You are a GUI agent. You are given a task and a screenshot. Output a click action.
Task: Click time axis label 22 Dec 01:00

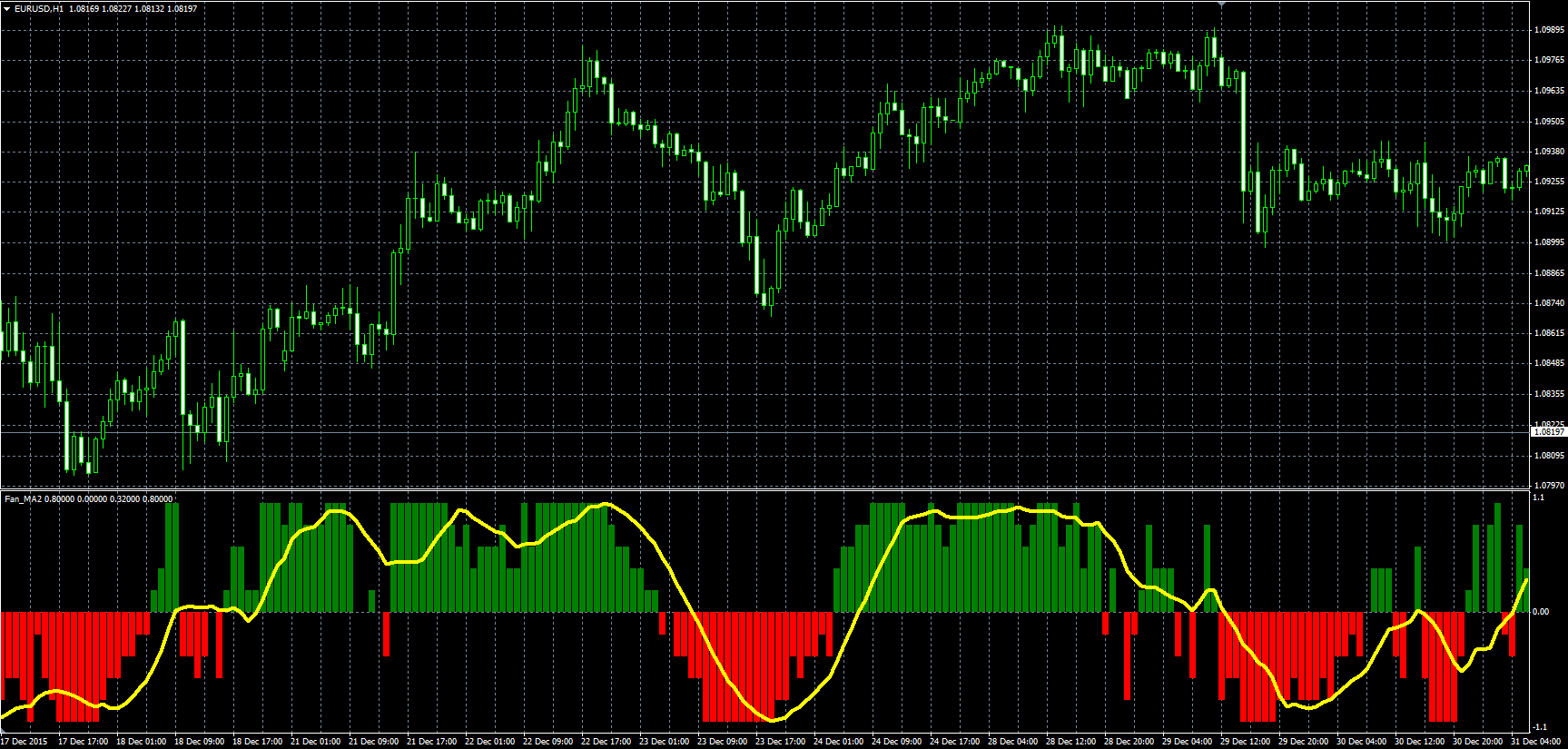(x=489, y=742)
